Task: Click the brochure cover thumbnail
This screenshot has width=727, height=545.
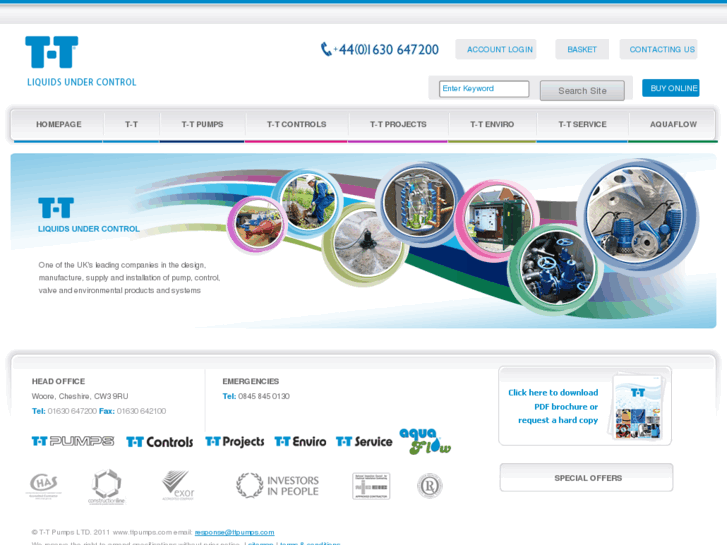Action: (638, 407)
